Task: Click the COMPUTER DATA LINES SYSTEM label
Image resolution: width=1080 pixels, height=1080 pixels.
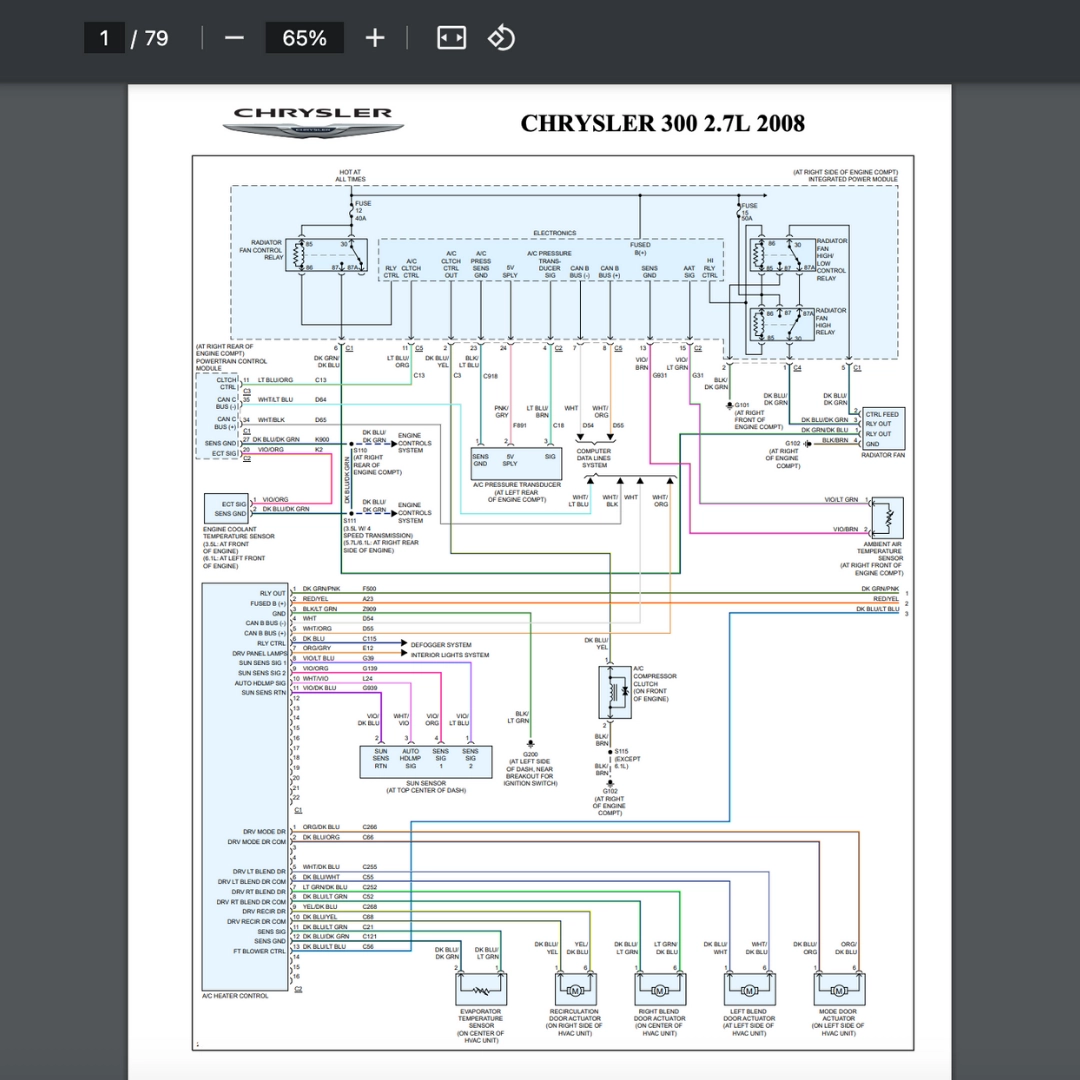Action: pos(594,458)
